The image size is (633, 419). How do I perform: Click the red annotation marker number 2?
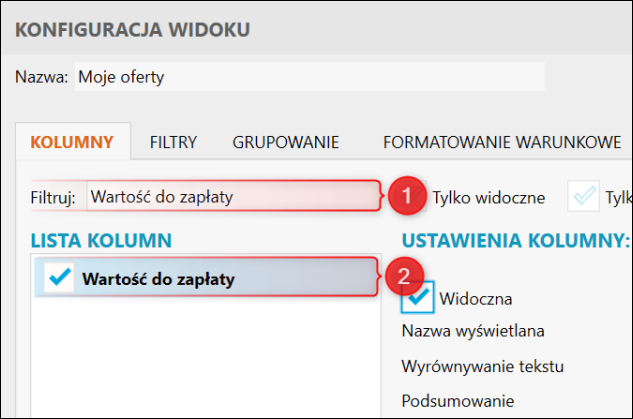(x=402, y=276)
